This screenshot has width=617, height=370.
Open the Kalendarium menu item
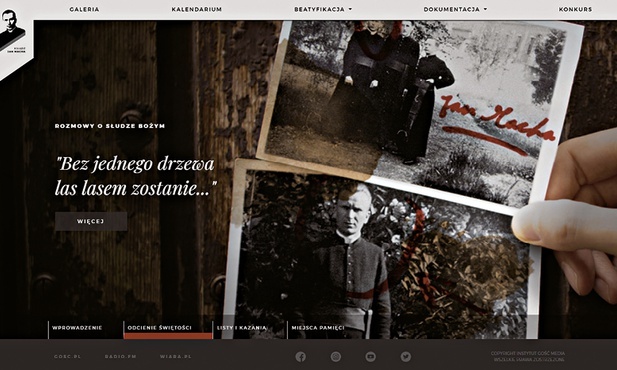coord(197,9)
